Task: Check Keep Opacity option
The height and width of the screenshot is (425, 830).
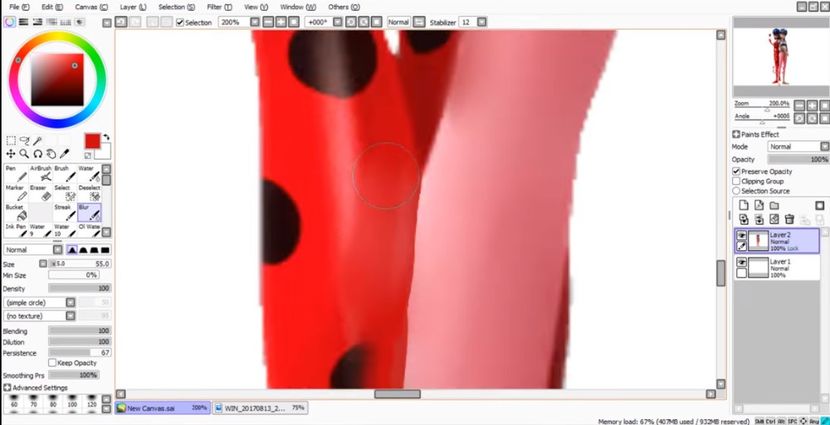Action: tap(52, 363)
